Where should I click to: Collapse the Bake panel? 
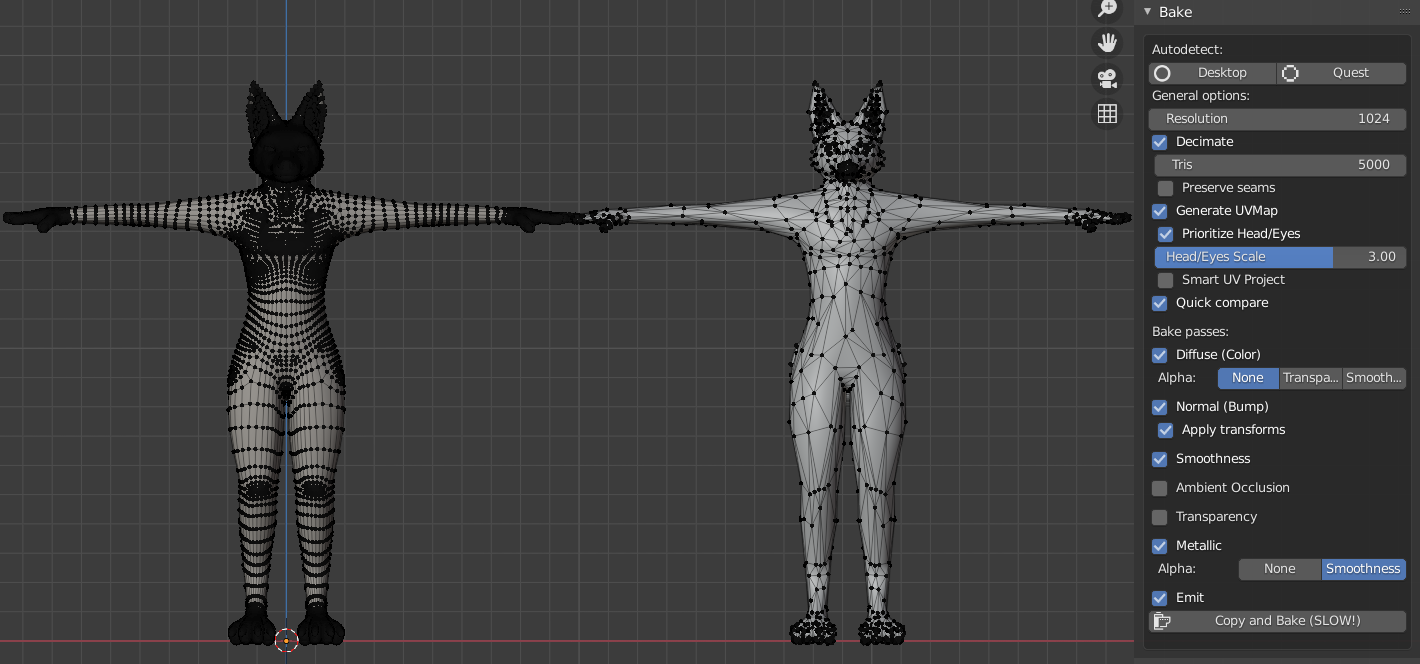pos(1148,12)
